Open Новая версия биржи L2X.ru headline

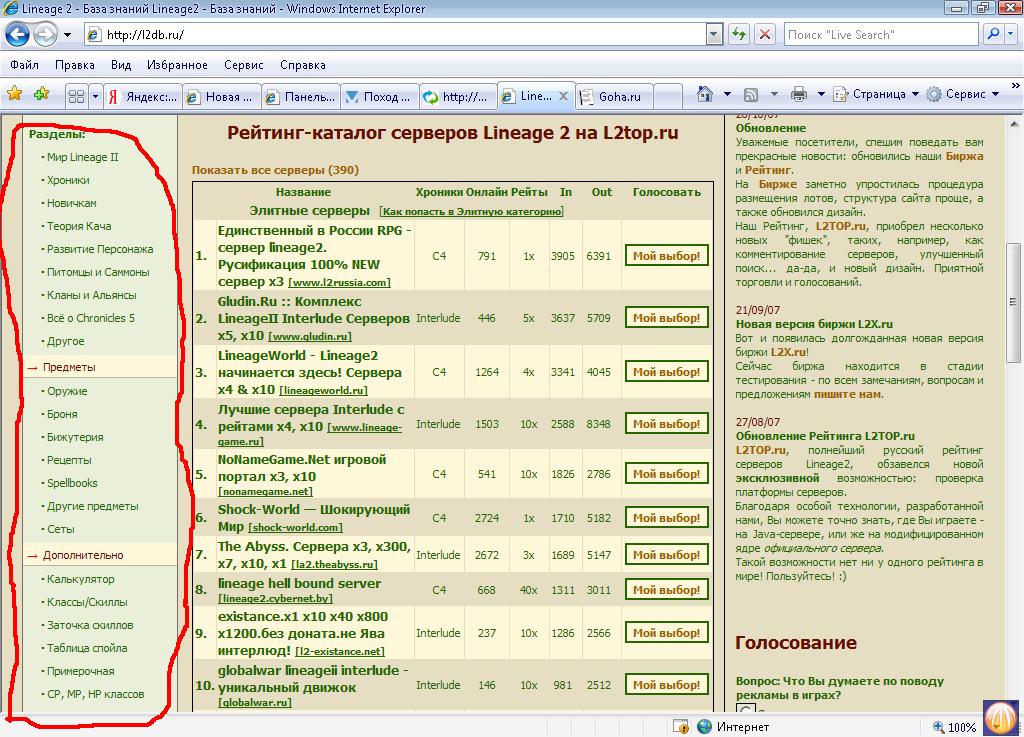coord(814,324)
